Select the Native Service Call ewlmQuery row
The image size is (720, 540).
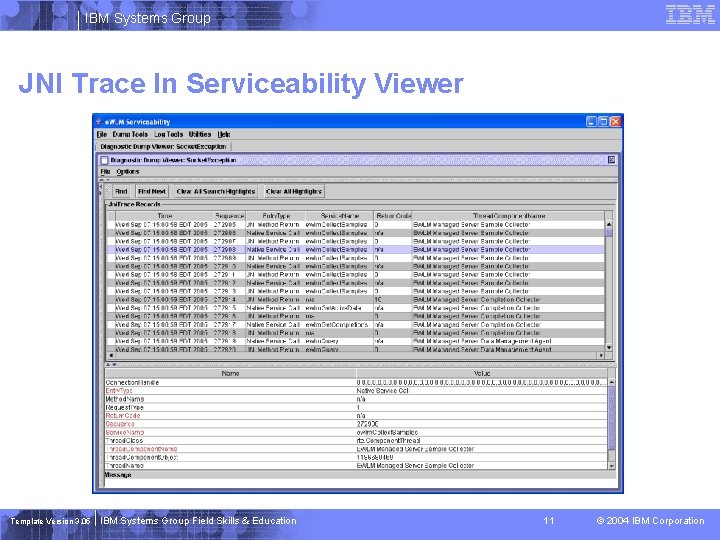tap(356, 341)
